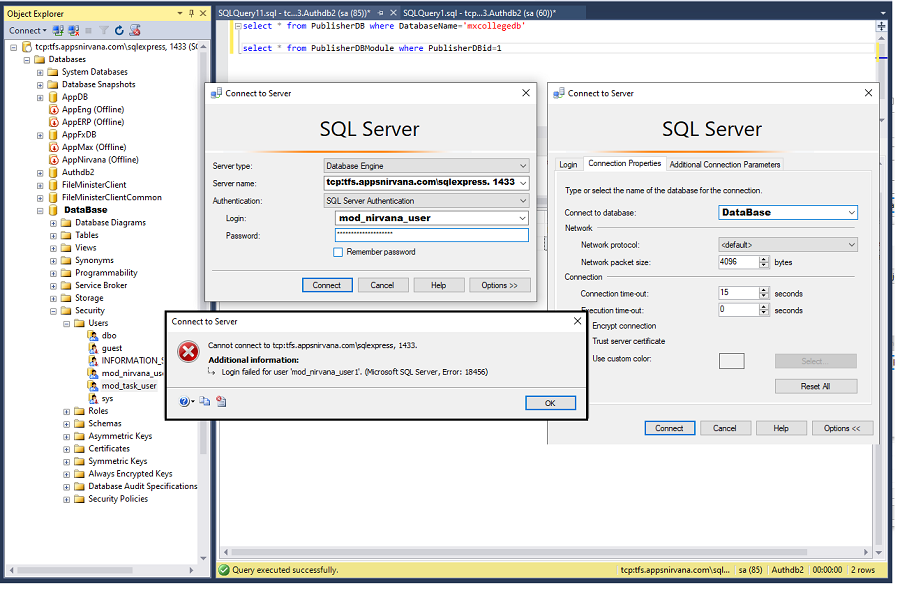Refresh the Object Explorer tree
The image size is (900, 593).
click(119, 30)
